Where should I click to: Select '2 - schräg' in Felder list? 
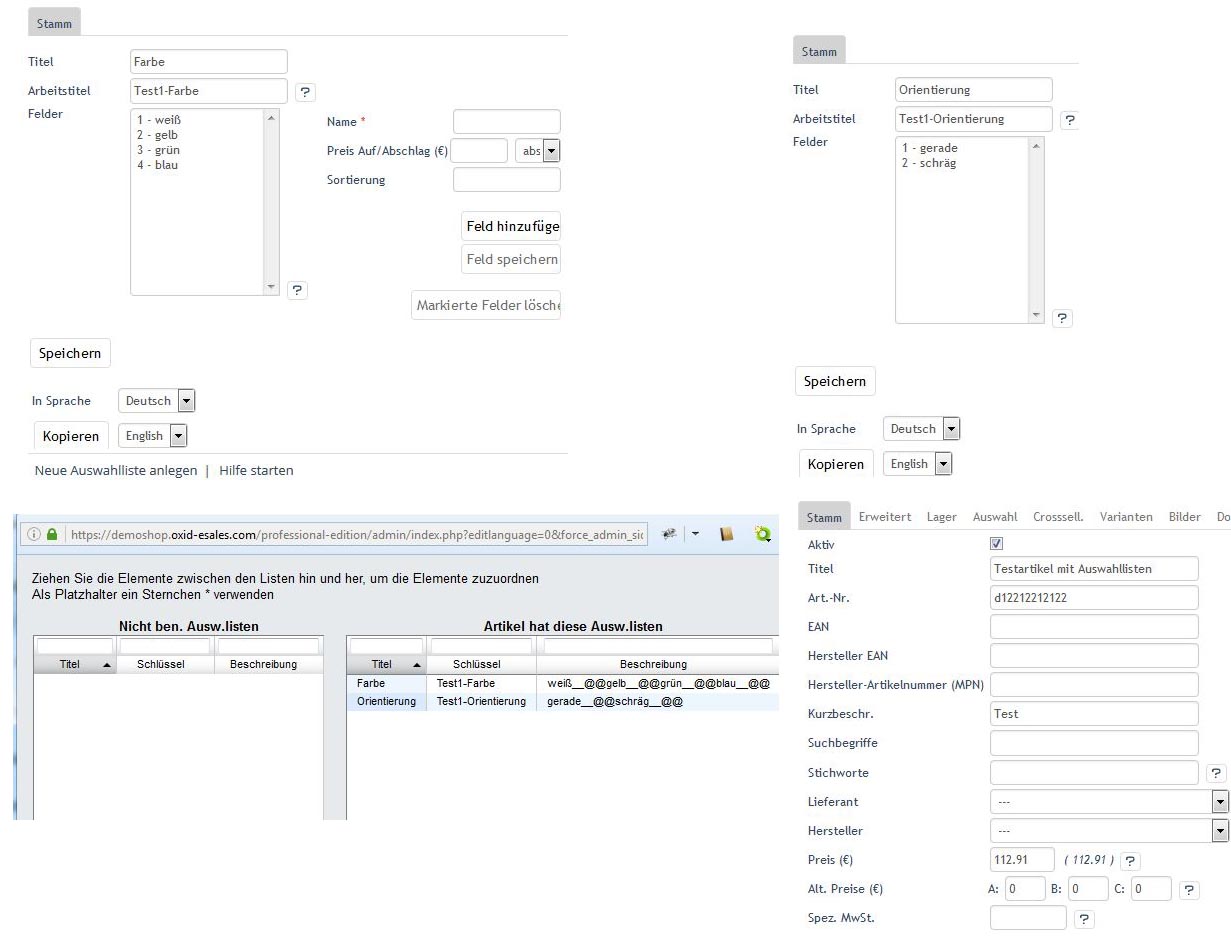928,163
